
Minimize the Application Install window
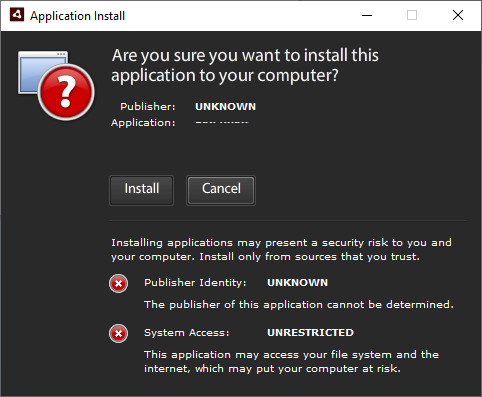(367, 15)
